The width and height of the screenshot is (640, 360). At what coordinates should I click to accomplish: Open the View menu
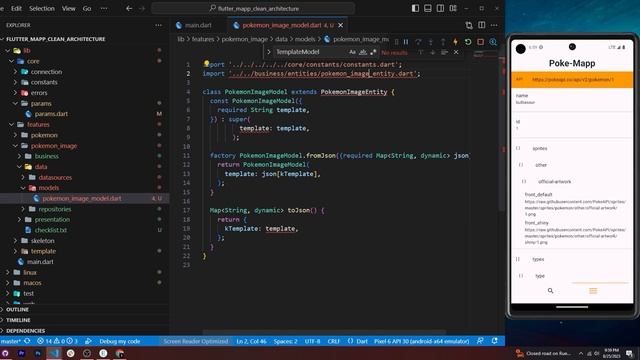69,8
